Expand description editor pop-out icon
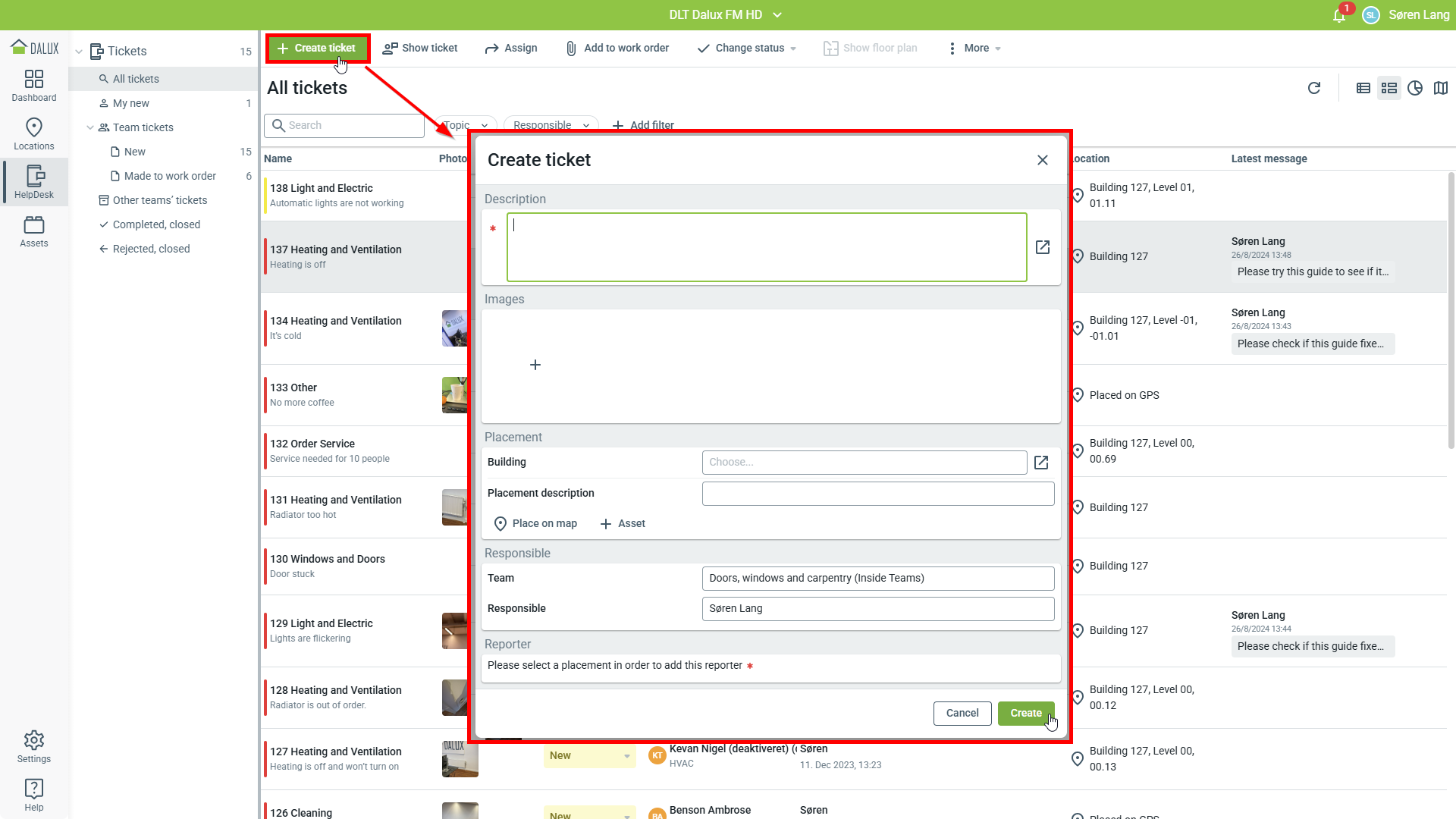This screenshot has height=819, width=1456. pos(1043,247)
